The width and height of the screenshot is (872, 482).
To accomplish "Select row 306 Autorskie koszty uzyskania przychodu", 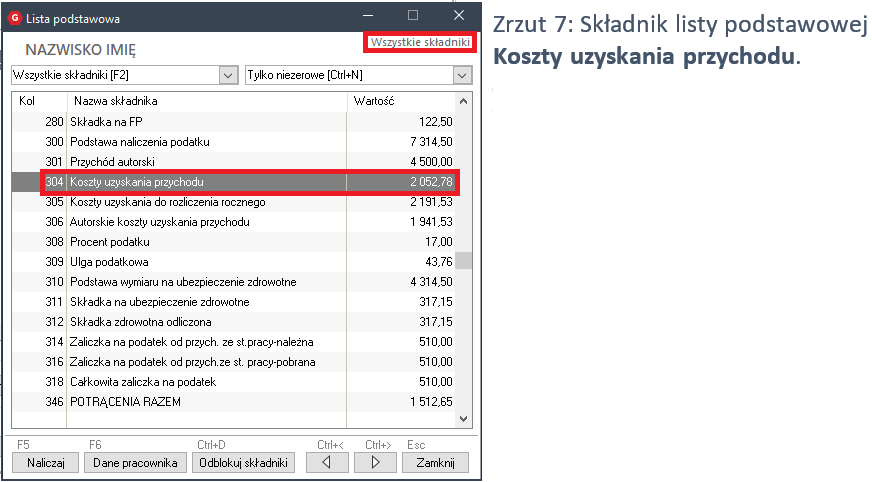I will (x=234, y=222).
